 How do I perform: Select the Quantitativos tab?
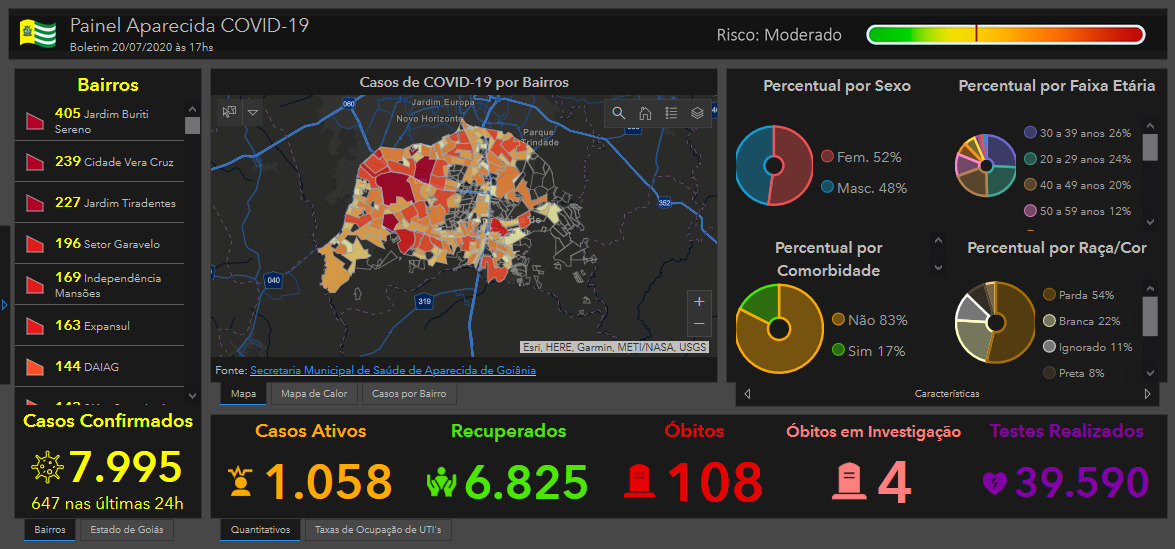[x=260, y=530]
